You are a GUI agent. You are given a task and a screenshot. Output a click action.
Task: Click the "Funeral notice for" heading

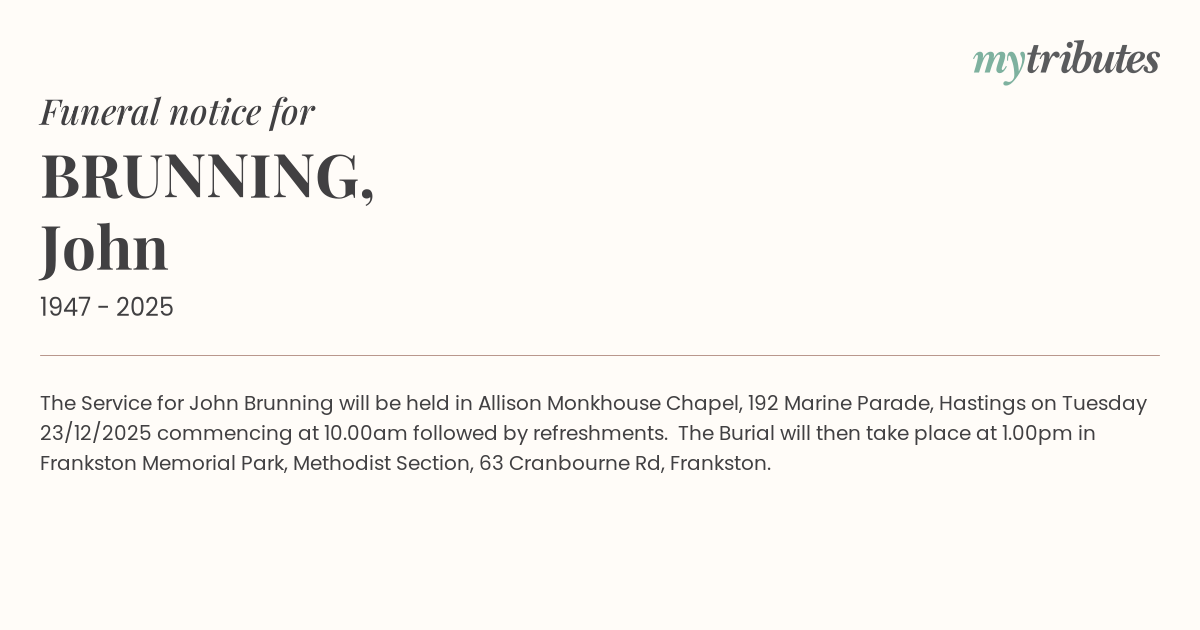click(177, 112)
